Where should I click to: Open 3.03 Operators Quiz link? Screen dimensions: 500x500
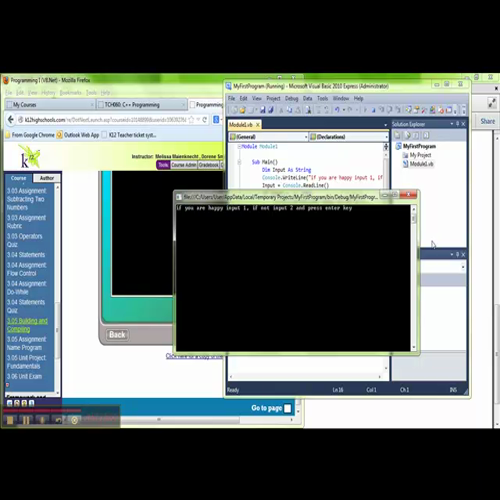coord(24,240)
